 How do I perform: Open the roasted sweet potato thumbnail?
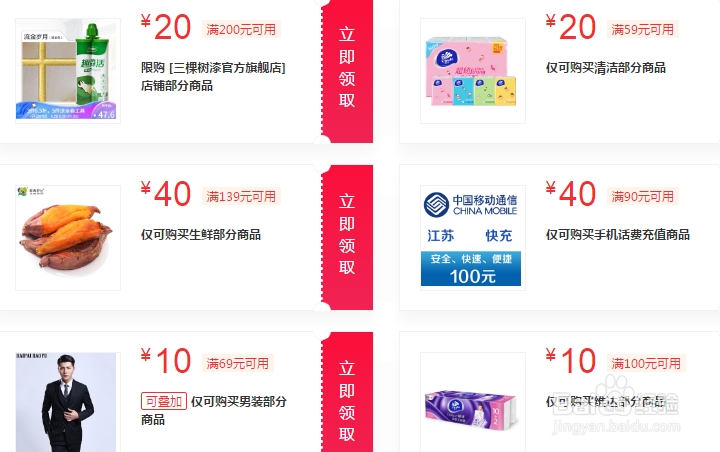[x=68, y=238]
